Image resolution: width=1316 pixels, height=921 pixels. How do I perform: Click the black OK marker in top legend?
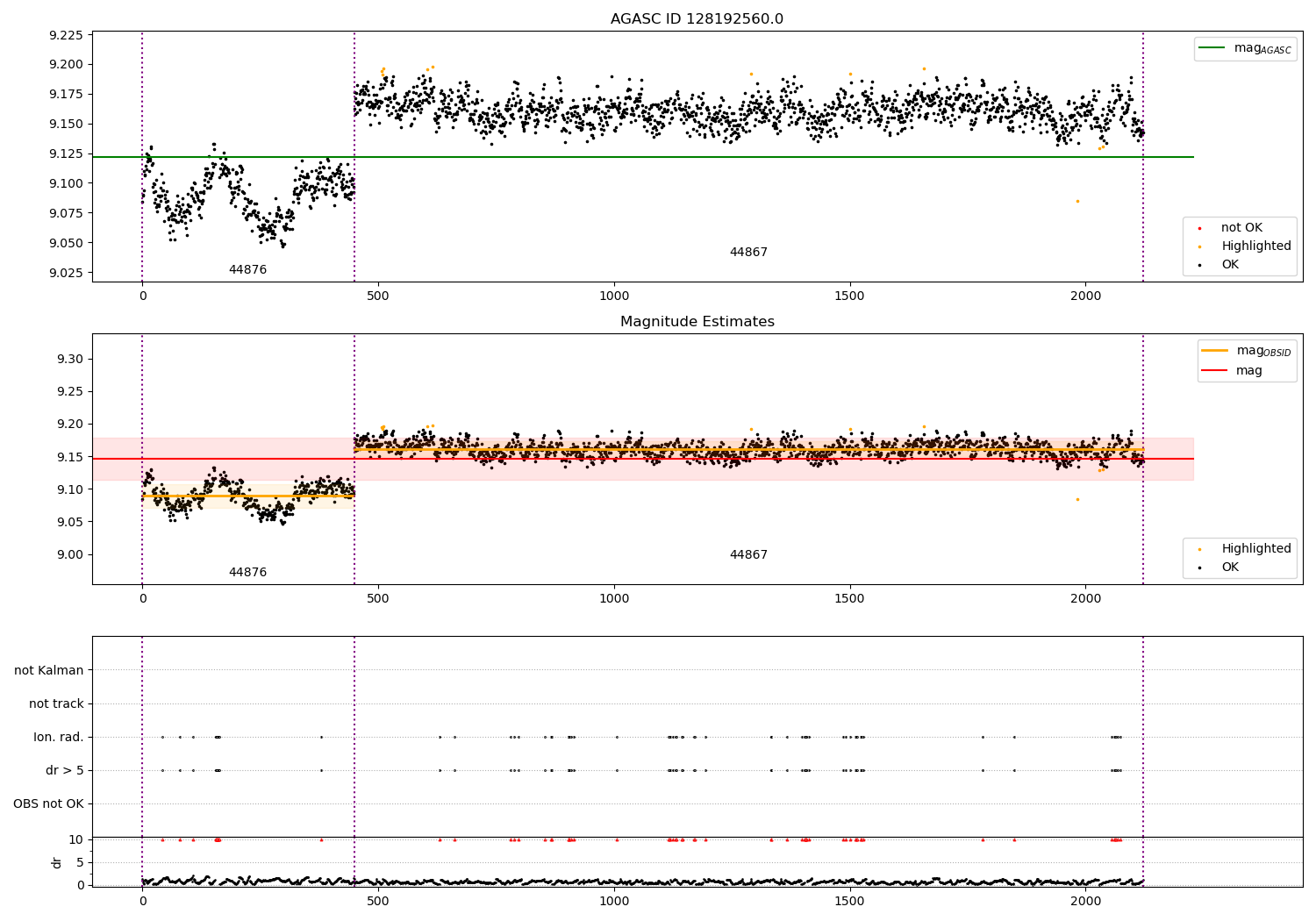[x=1199, y=265]
